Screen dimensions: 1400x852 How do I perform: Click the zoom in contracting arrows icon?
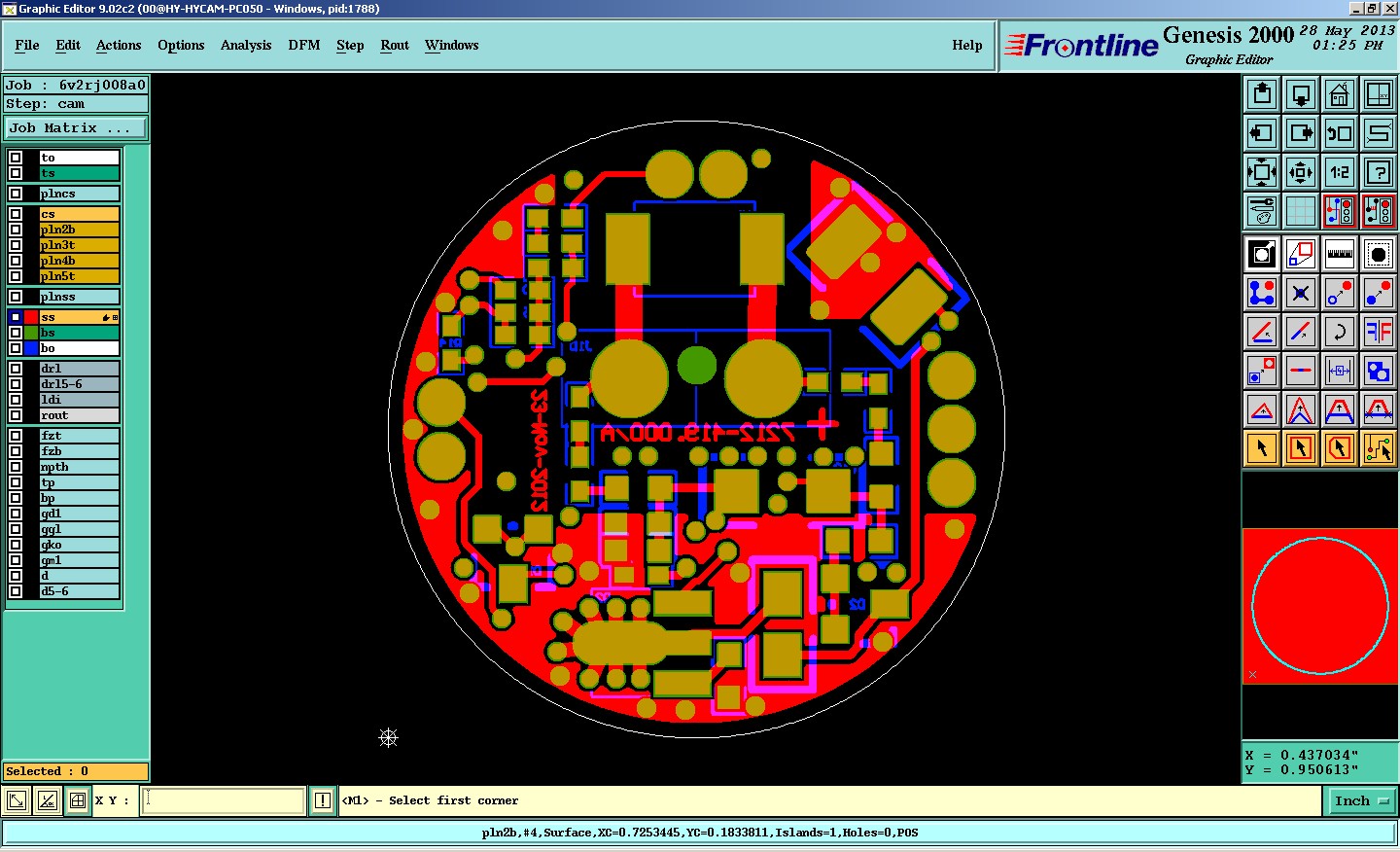click(x=1301, y=172)
